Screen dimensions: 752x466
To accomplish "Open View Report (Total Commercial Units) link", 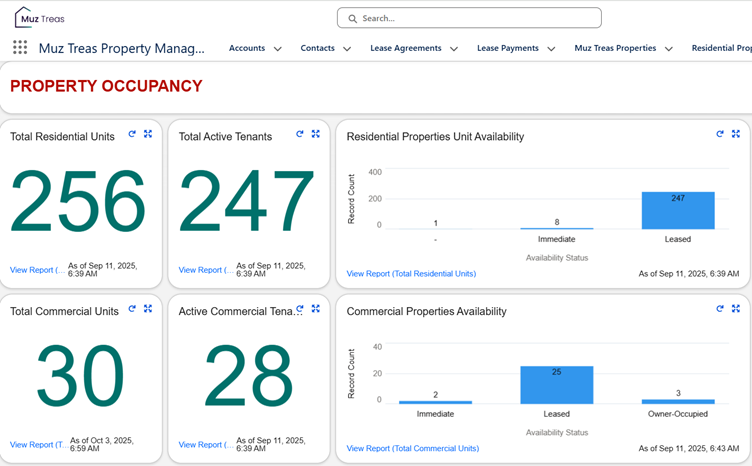I will [412, 449].
